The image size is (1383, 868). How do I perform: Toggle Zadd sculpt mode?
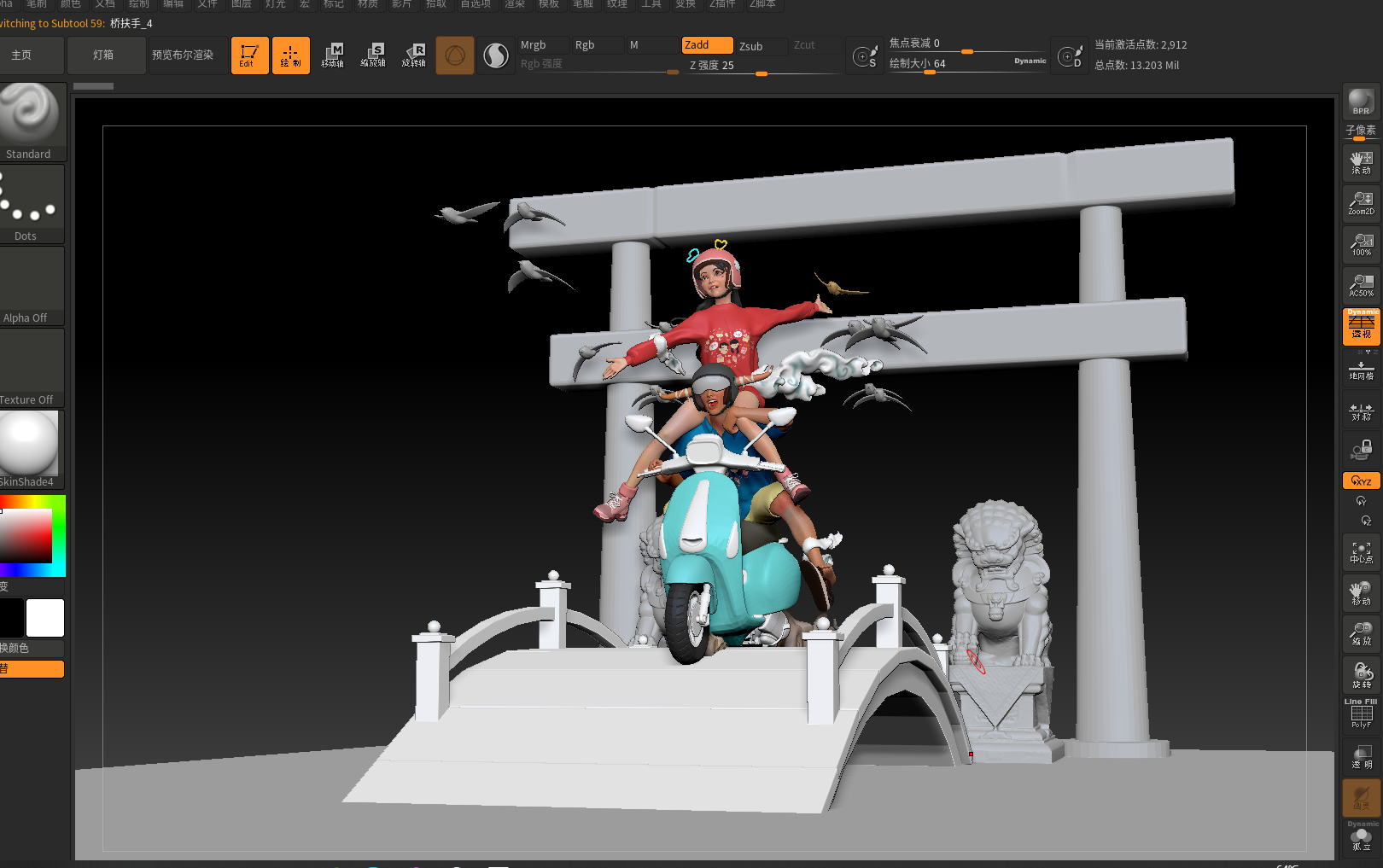coord(707,45)
